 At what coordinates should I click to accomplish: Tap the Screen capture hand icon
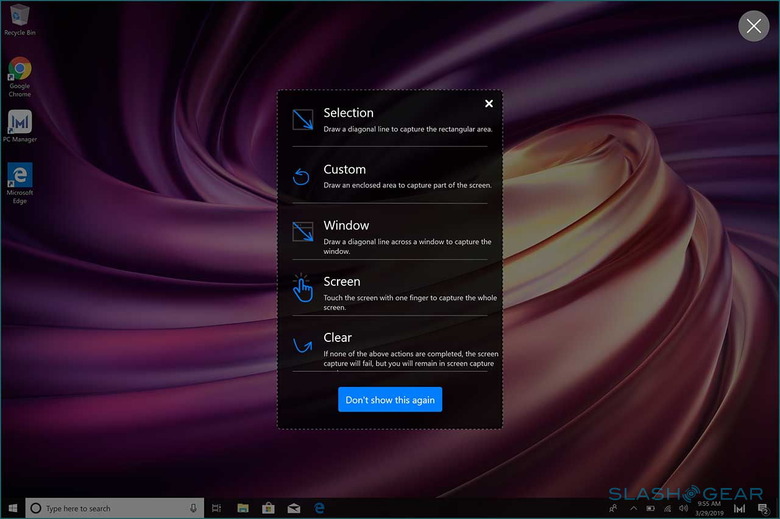pyautogui.click(x=302, y=289)
